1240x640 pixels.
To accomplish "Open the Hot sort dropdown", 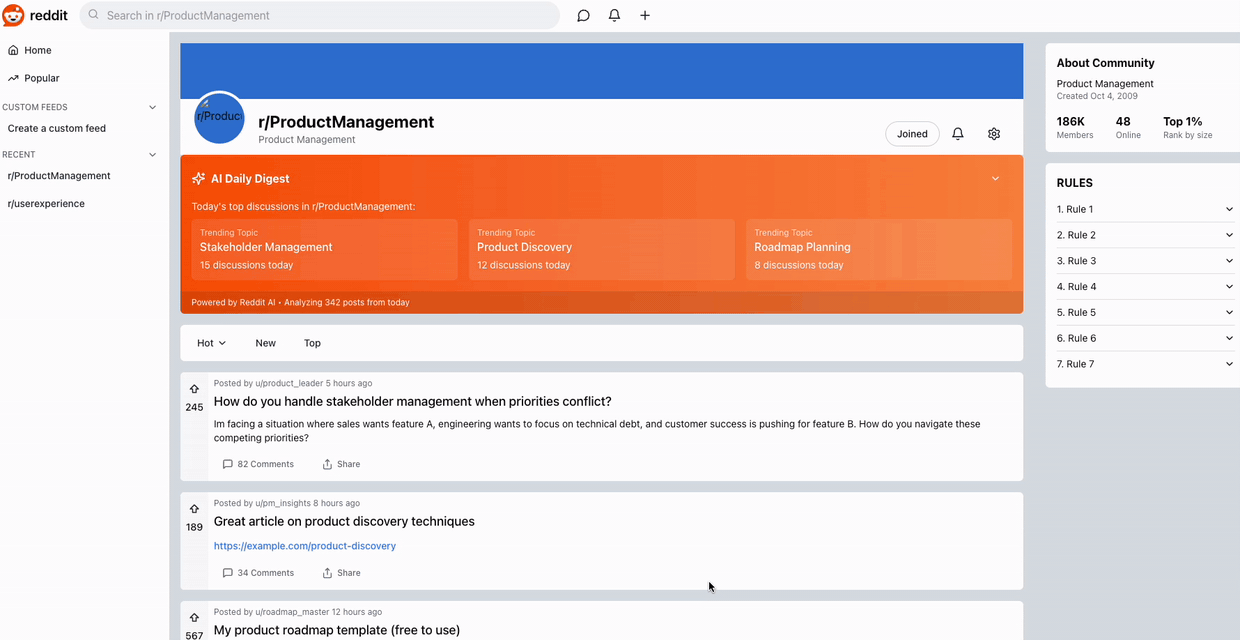I will click(211, 343).
